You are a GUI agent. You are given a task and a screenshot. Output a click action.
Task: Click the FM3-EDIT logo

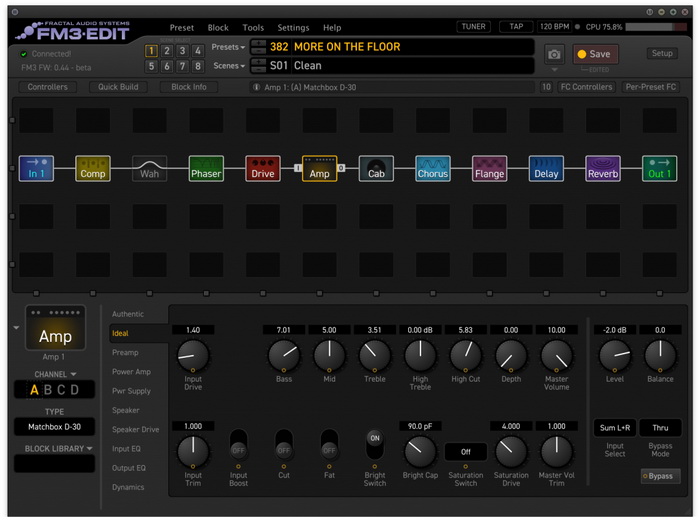(73, 31)
